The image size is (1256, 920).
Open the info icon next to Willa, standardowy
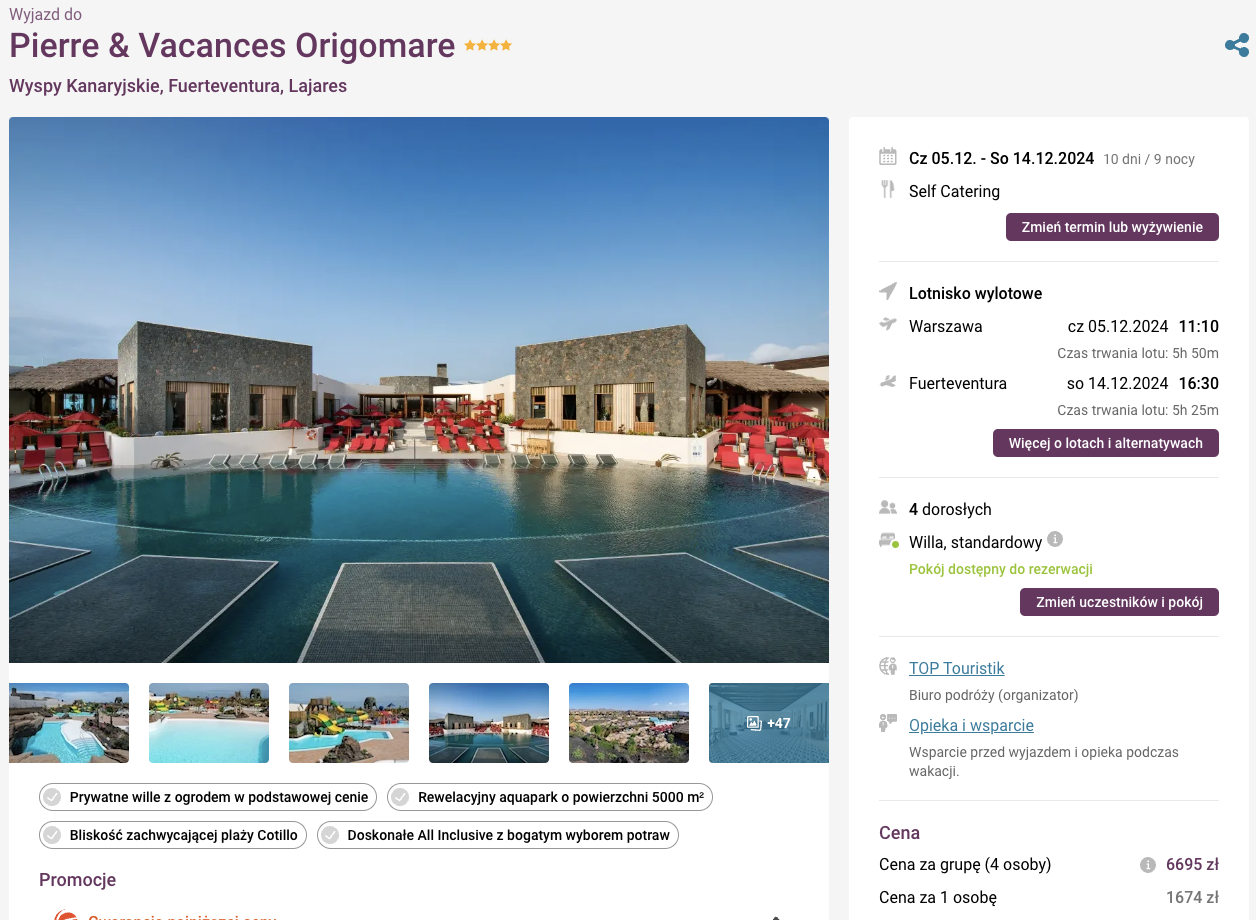1055,539
